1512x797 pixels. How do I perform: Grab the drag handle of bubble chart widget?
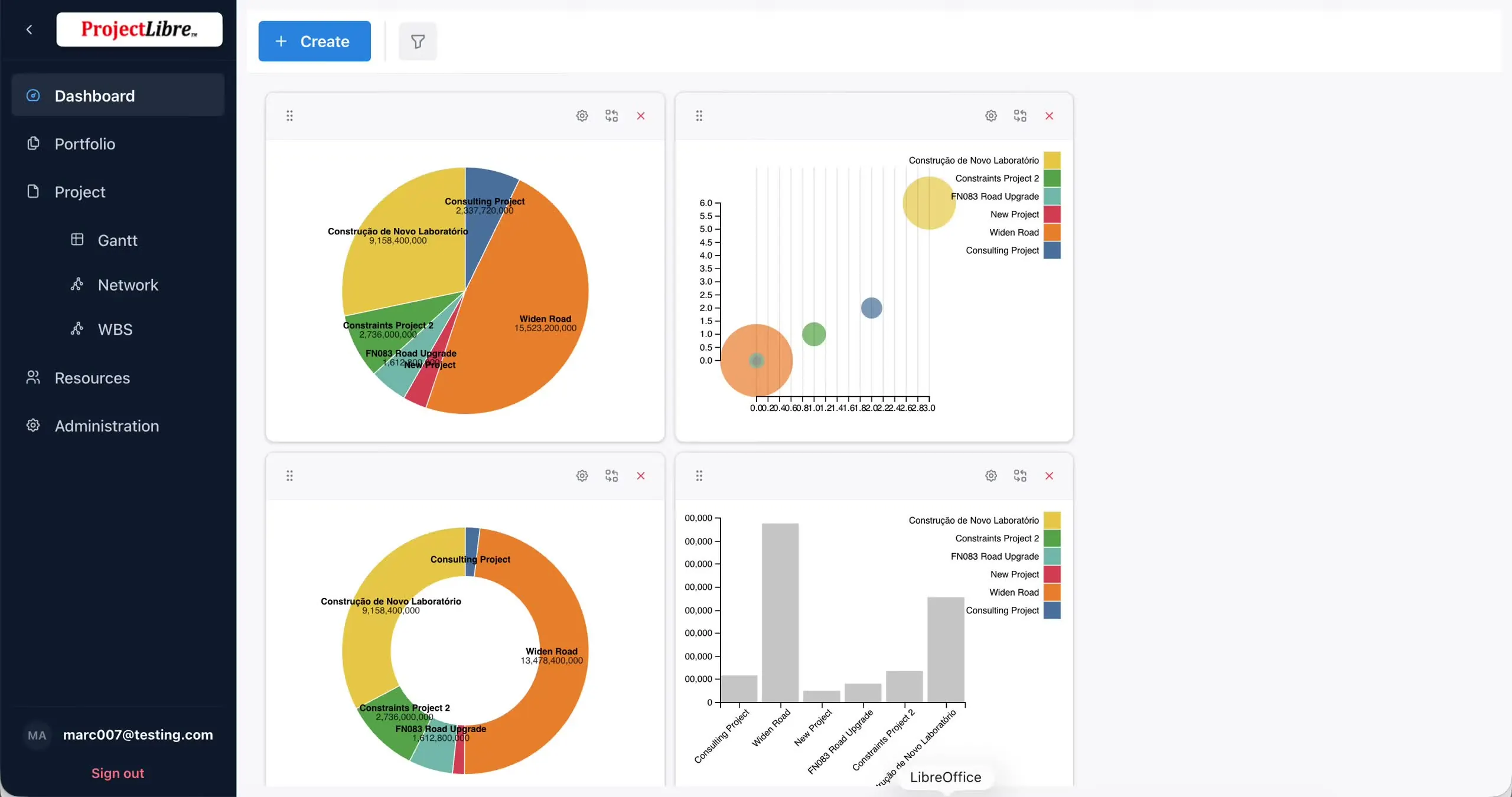click(x=699, y=116)
